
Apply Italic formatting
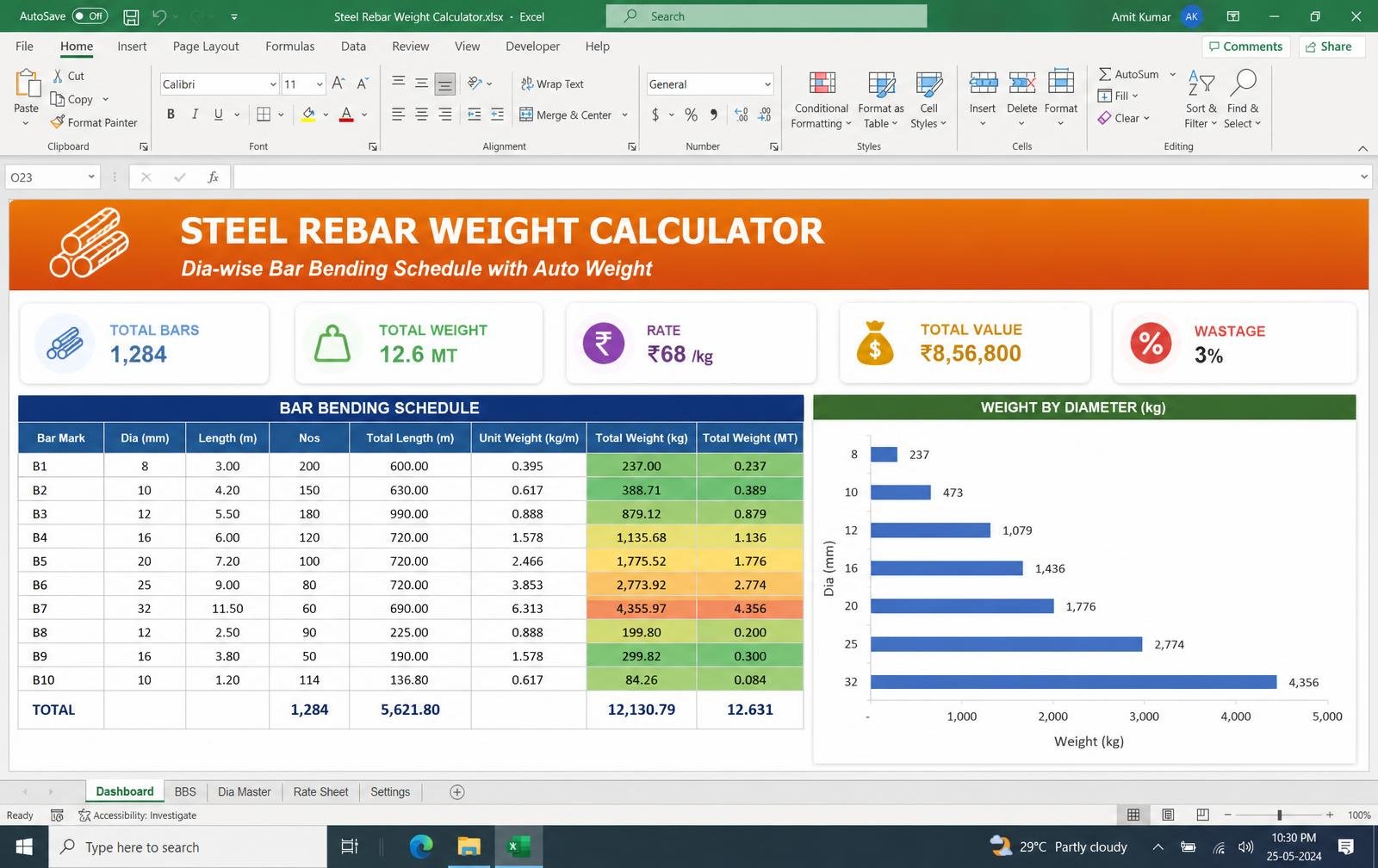click(195, 114)
